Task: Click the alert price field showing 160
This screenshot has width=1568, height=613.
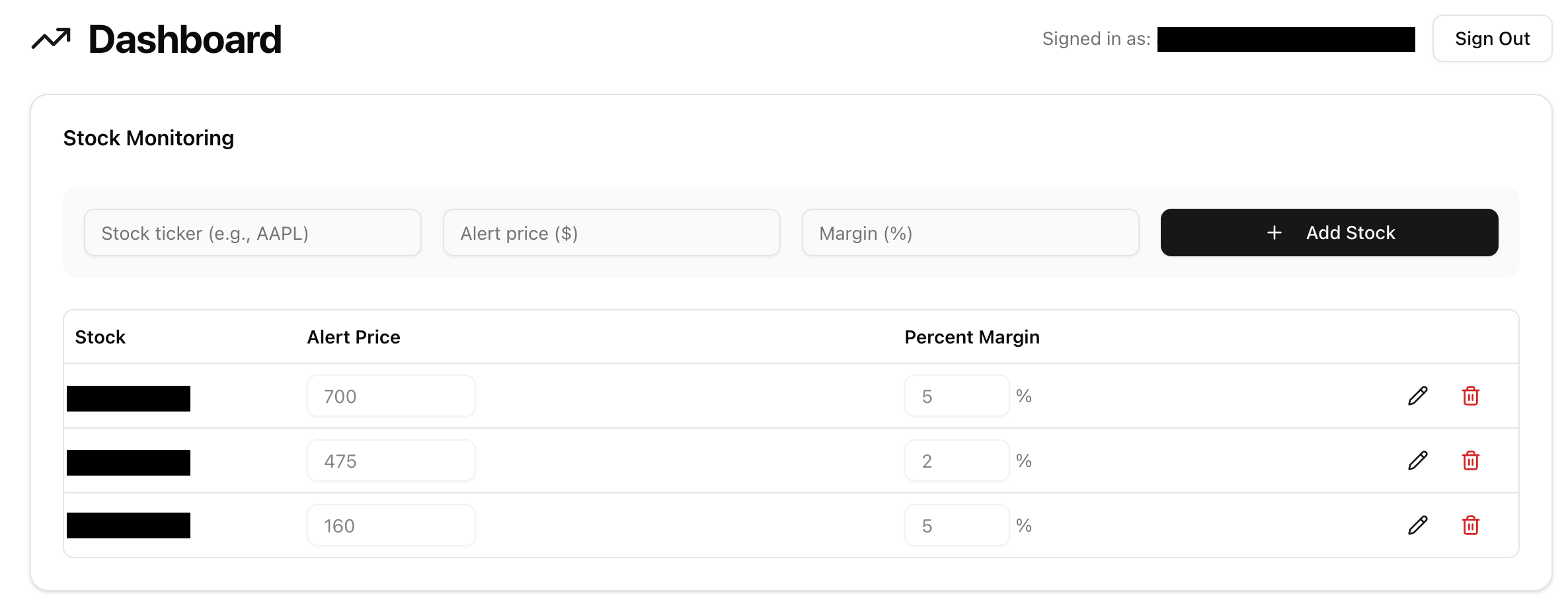Action: 391,525
